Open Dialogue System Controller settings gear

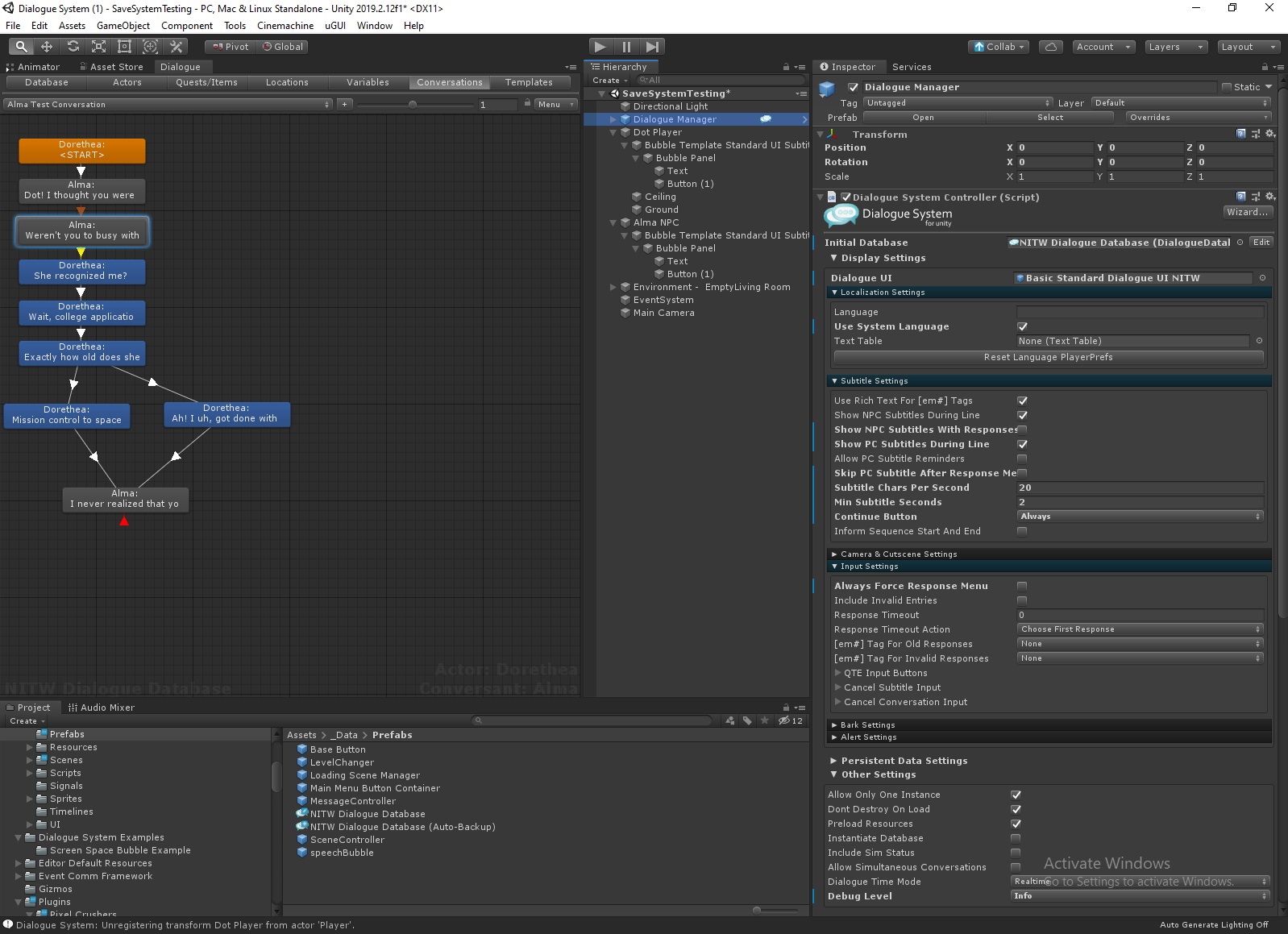point(1269,197)
